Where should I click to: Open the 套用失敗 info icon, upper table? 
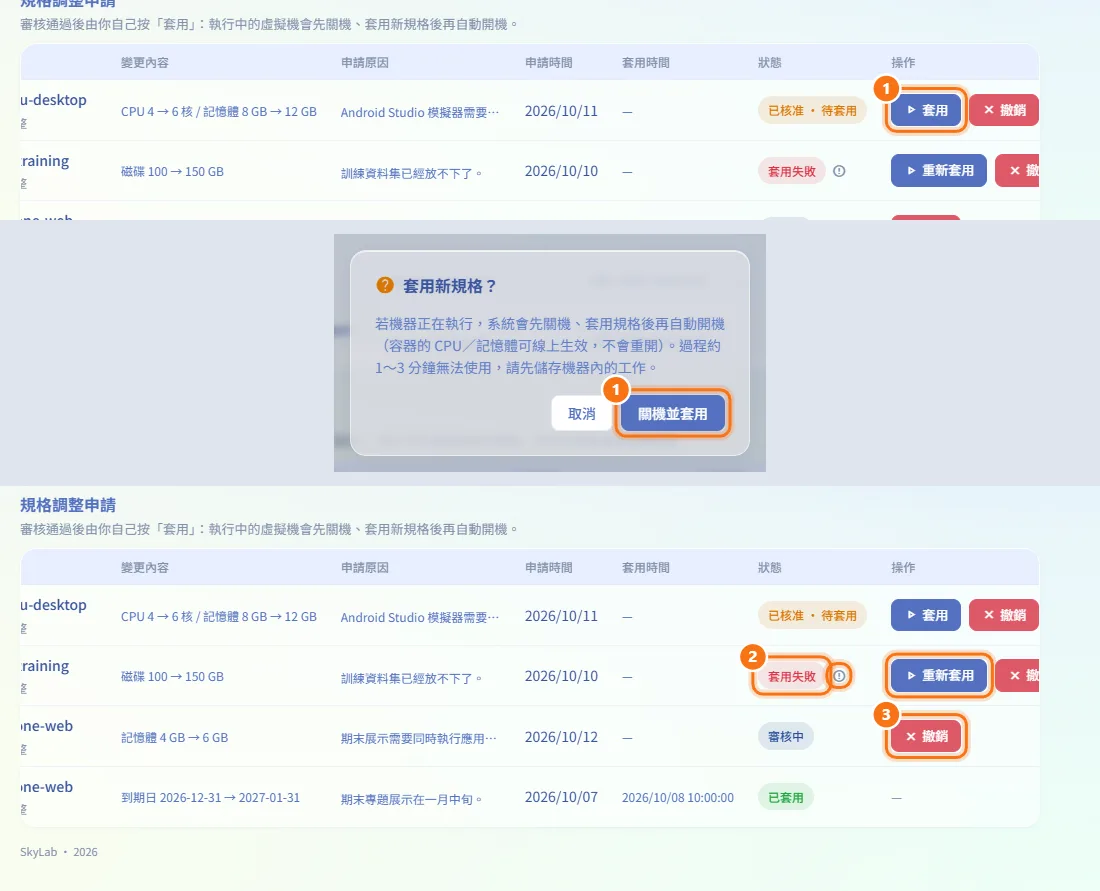(839, 170)
